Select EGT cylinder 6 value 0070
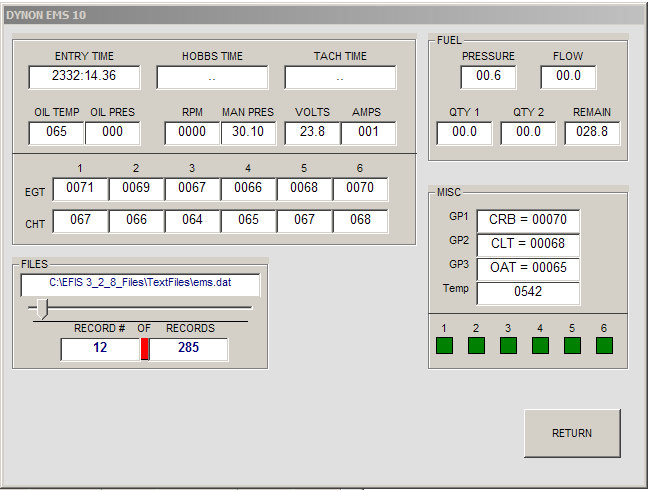This screenshot has width=649, height=490. click(x=360, y=189)
